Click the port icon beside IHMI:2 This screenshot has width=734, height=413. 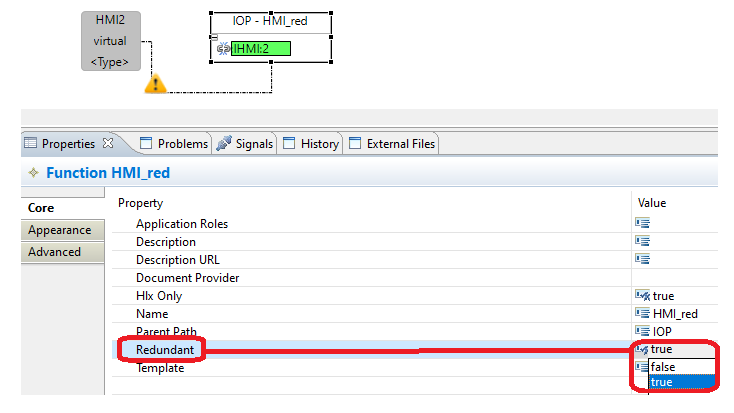click(223, 48)
